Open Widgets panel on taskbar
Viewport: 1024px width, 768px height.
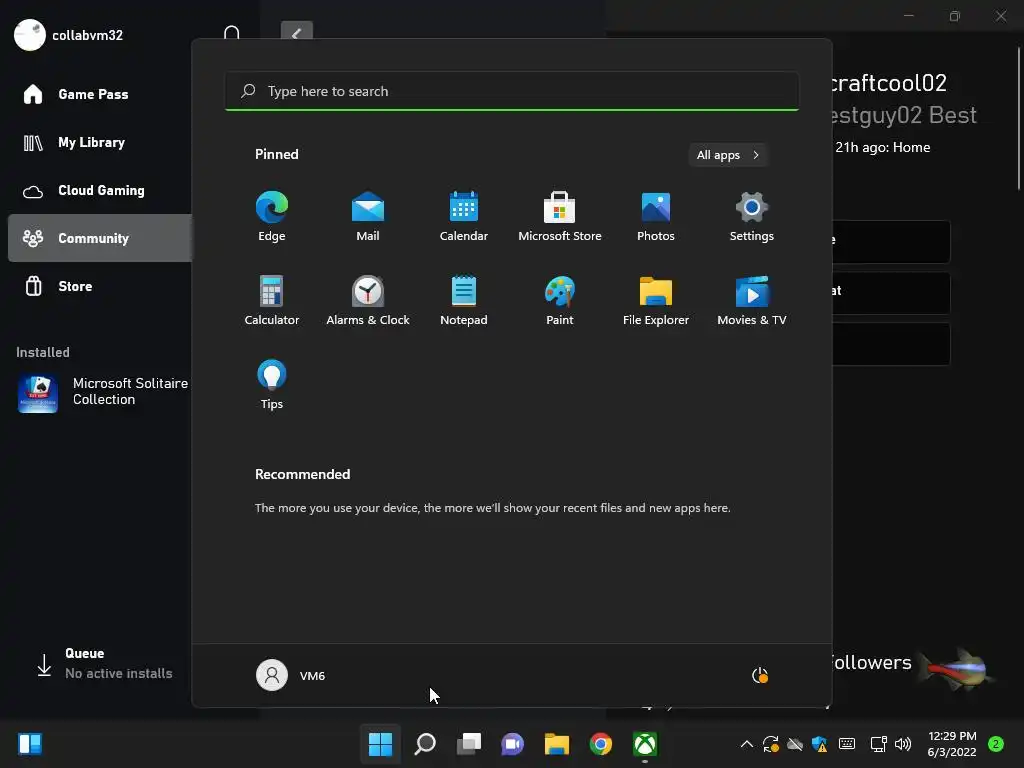(30, 744)
